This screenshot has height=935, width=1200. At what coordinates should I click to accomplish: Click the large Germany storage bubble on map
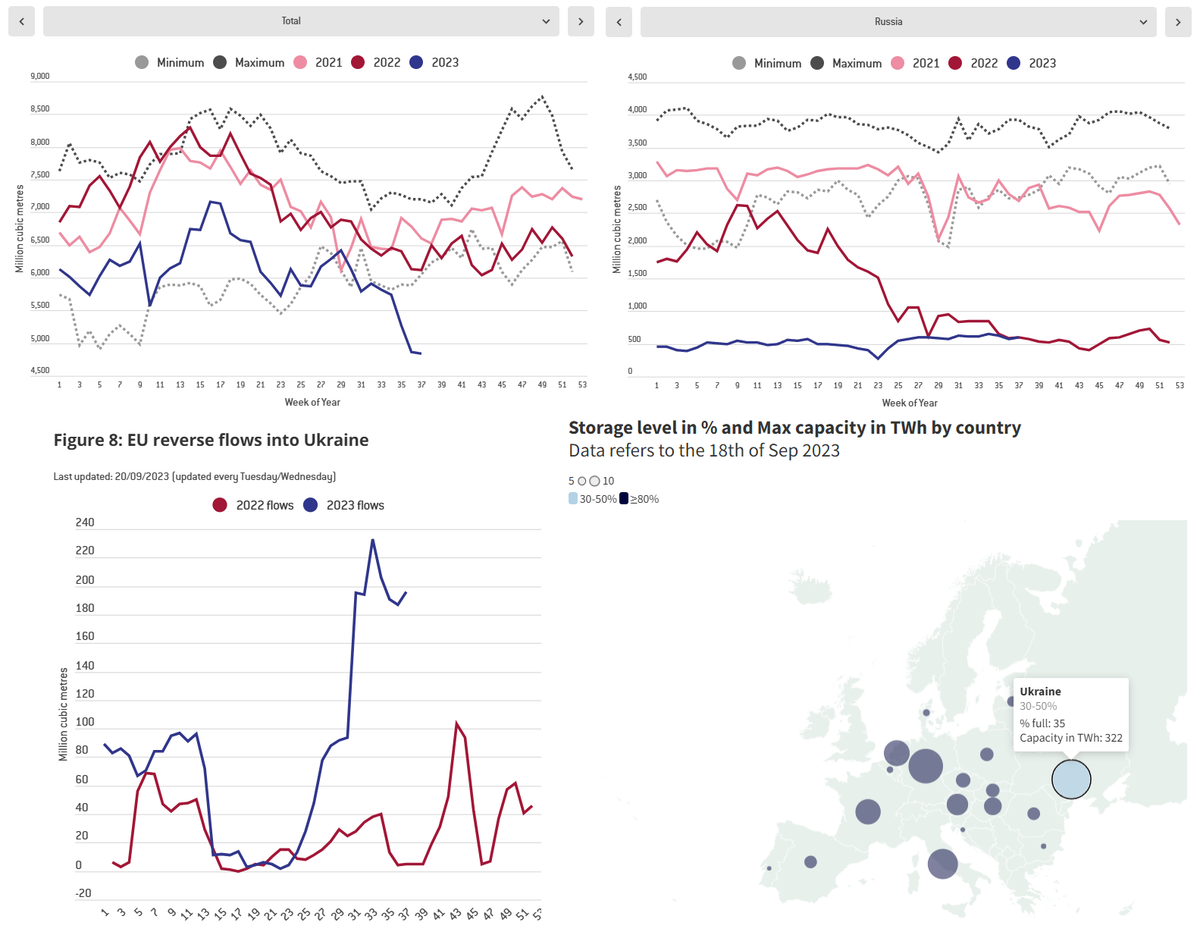point(926,766)
